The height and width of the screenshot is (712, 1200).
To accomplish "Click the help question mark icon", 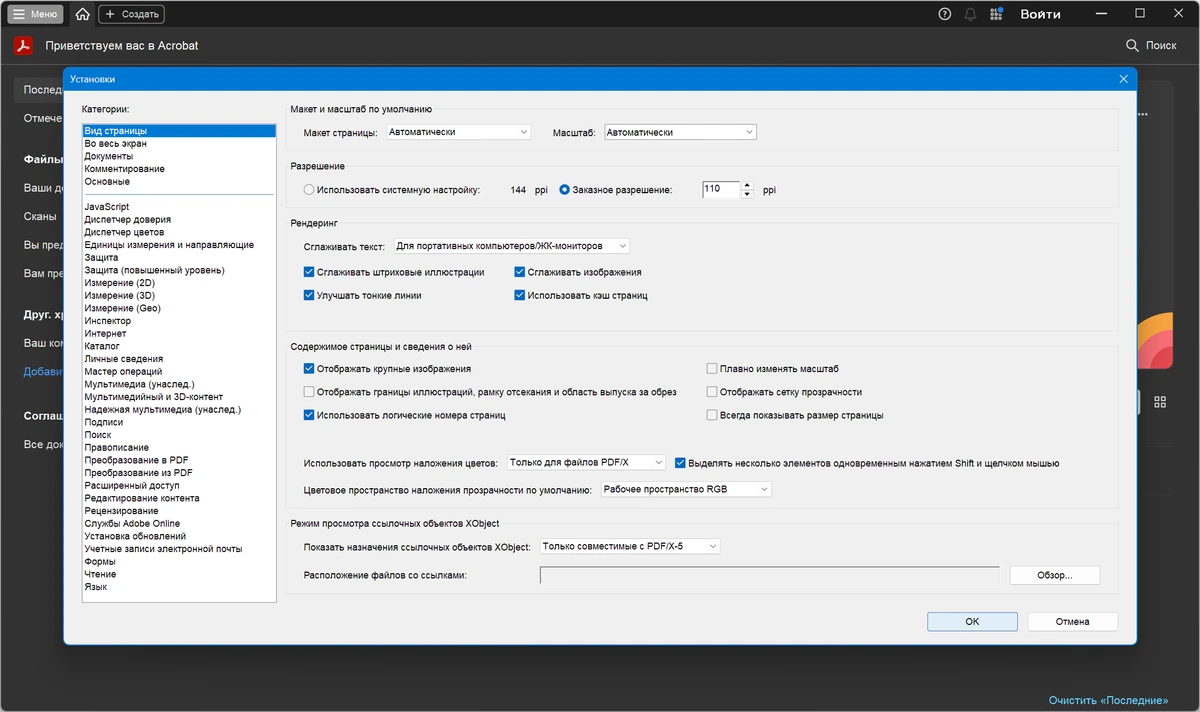I will pyautogui.click(x=945, y=14).
